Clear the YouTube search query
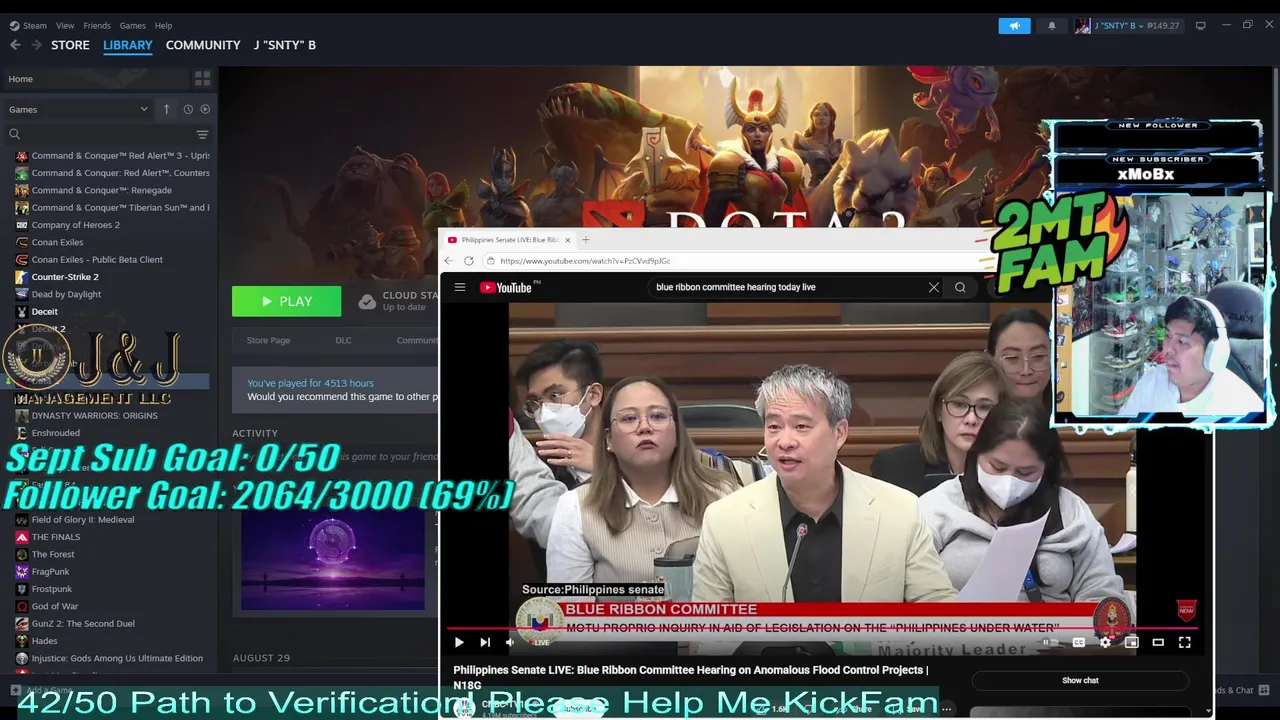The width and height of the screenshot is (1280, 720). pos(934,287)
